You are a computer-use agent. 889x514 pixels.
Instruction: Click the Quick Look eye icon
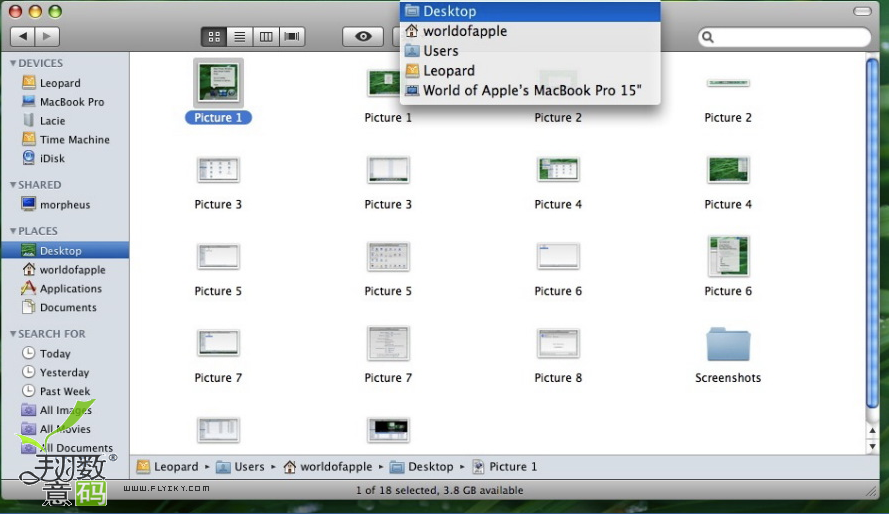(363, 36)
